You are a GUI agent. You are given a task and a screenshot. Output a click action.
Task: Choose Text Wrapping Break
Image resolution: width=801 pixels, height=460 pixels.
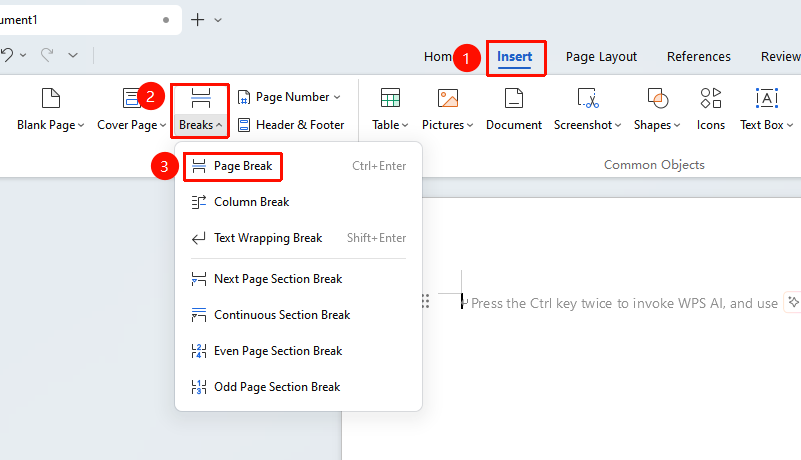tap(298, 238)
